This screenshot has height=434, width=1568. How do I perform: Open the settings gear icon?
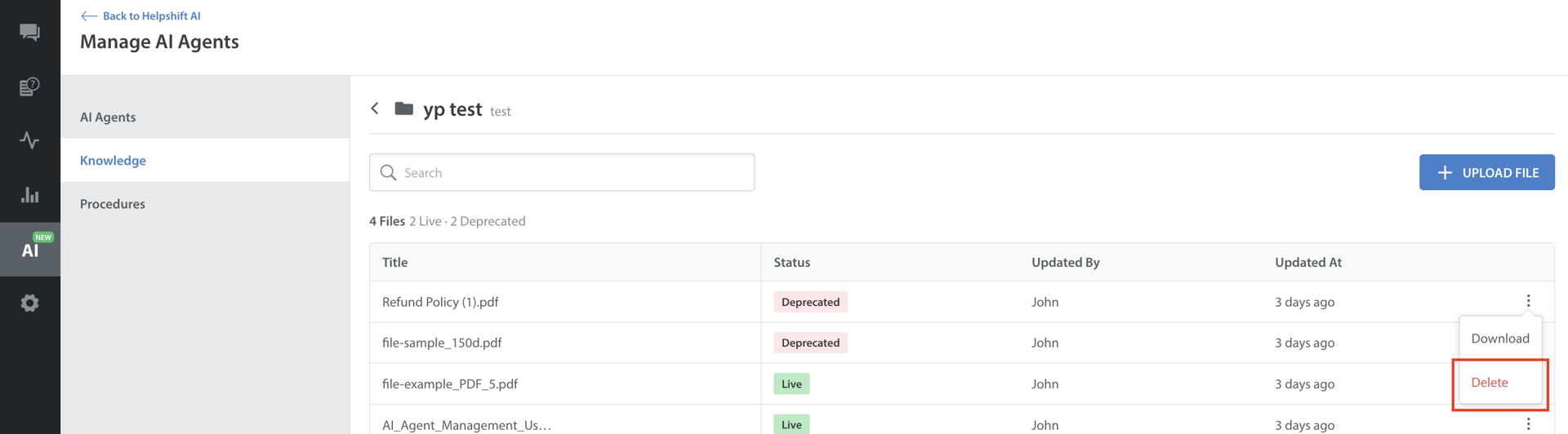[29, 303]
